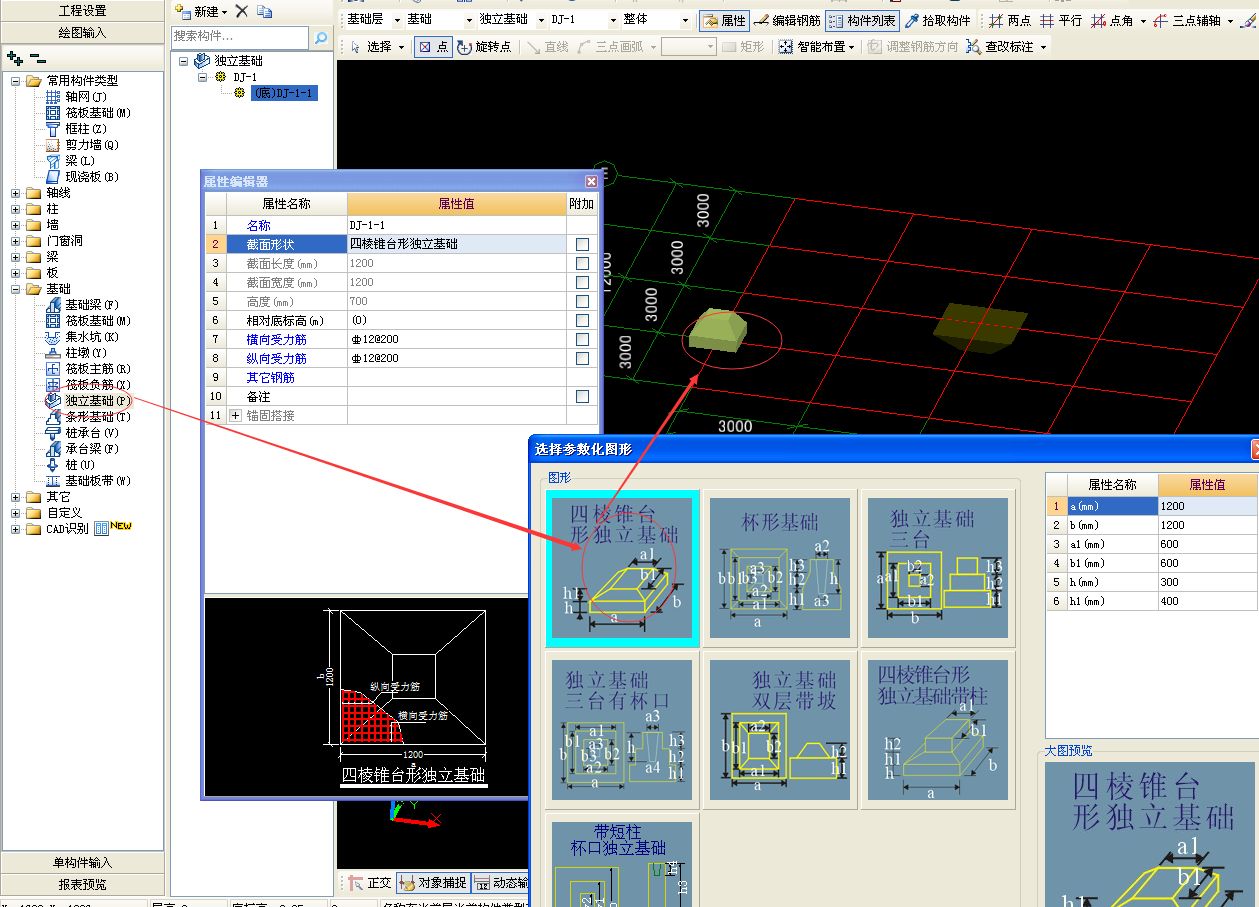Expand the 锚固搭接 property group
The height and width of the screenshot is (907, 1259).
coord(236,415)
